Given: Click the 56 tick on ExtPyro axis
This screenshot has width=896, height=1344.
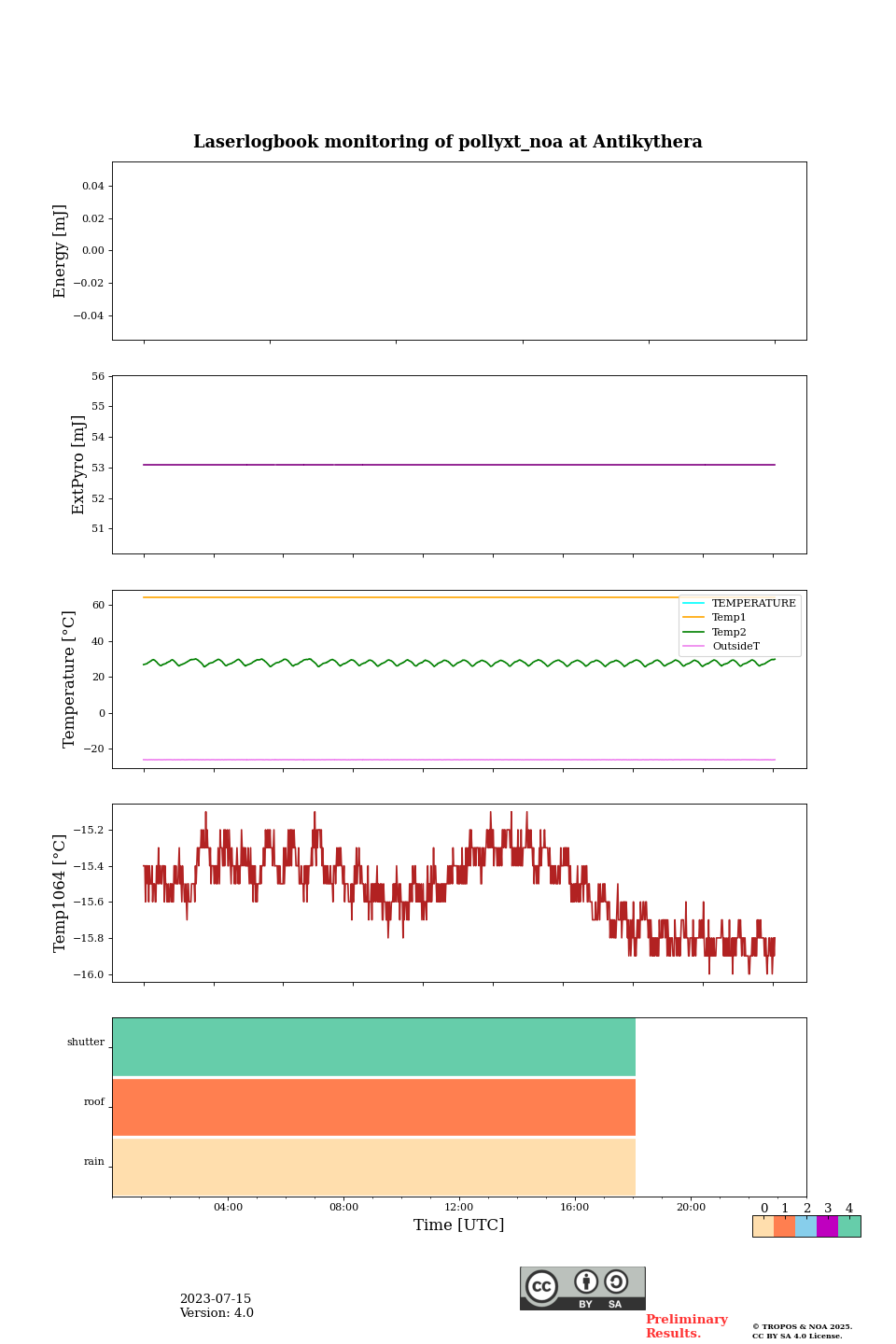Looking at the screenshot, I should [98, 376].
